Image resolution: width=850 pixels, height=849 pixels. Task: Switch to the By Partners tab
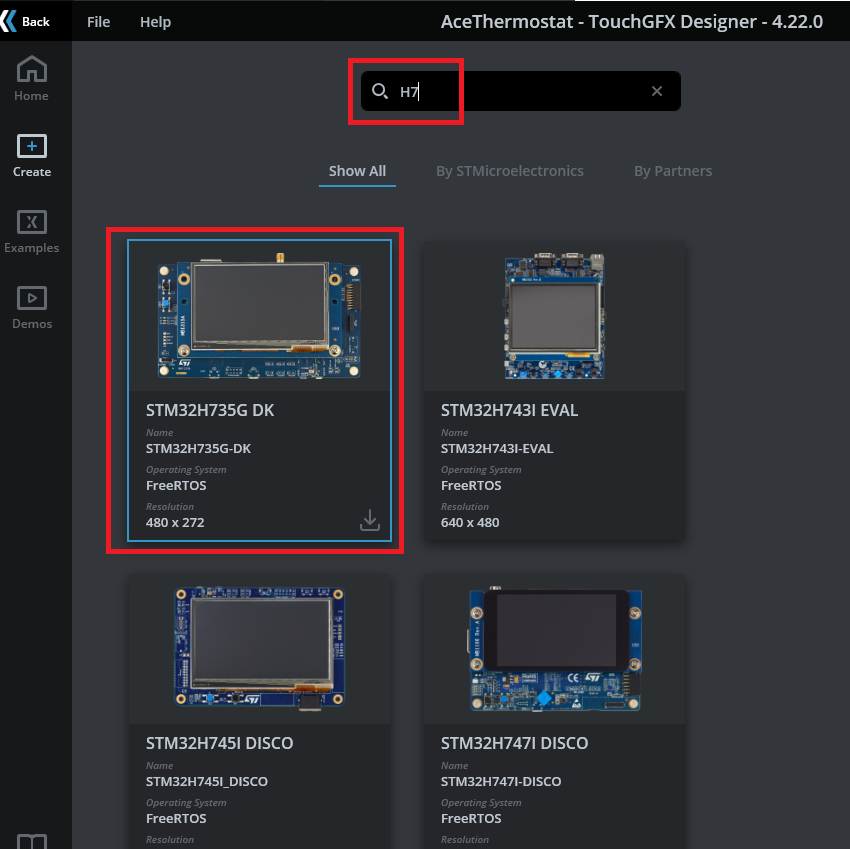click(673, 171)
